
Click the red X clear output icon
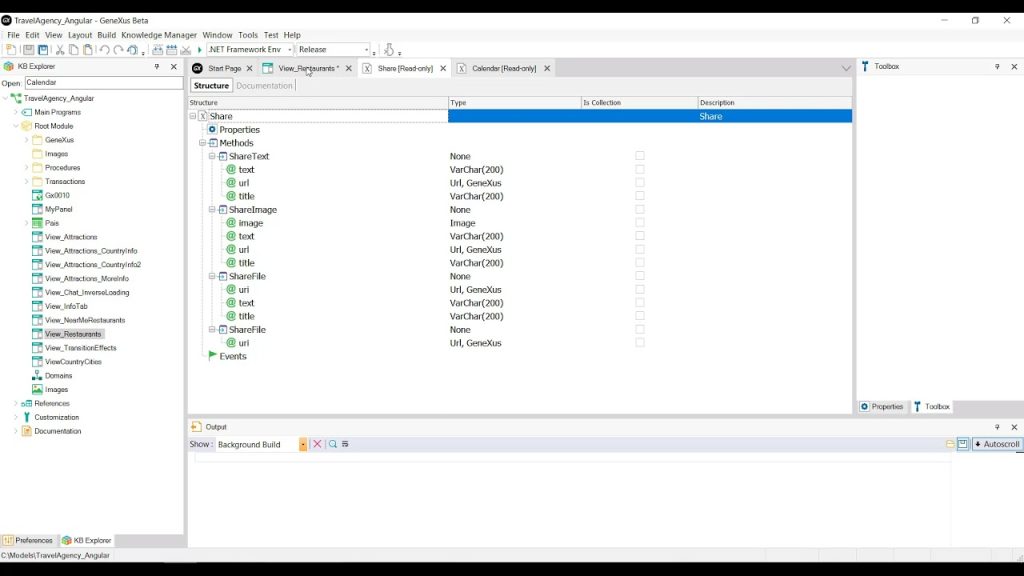[x=318, y=444]
